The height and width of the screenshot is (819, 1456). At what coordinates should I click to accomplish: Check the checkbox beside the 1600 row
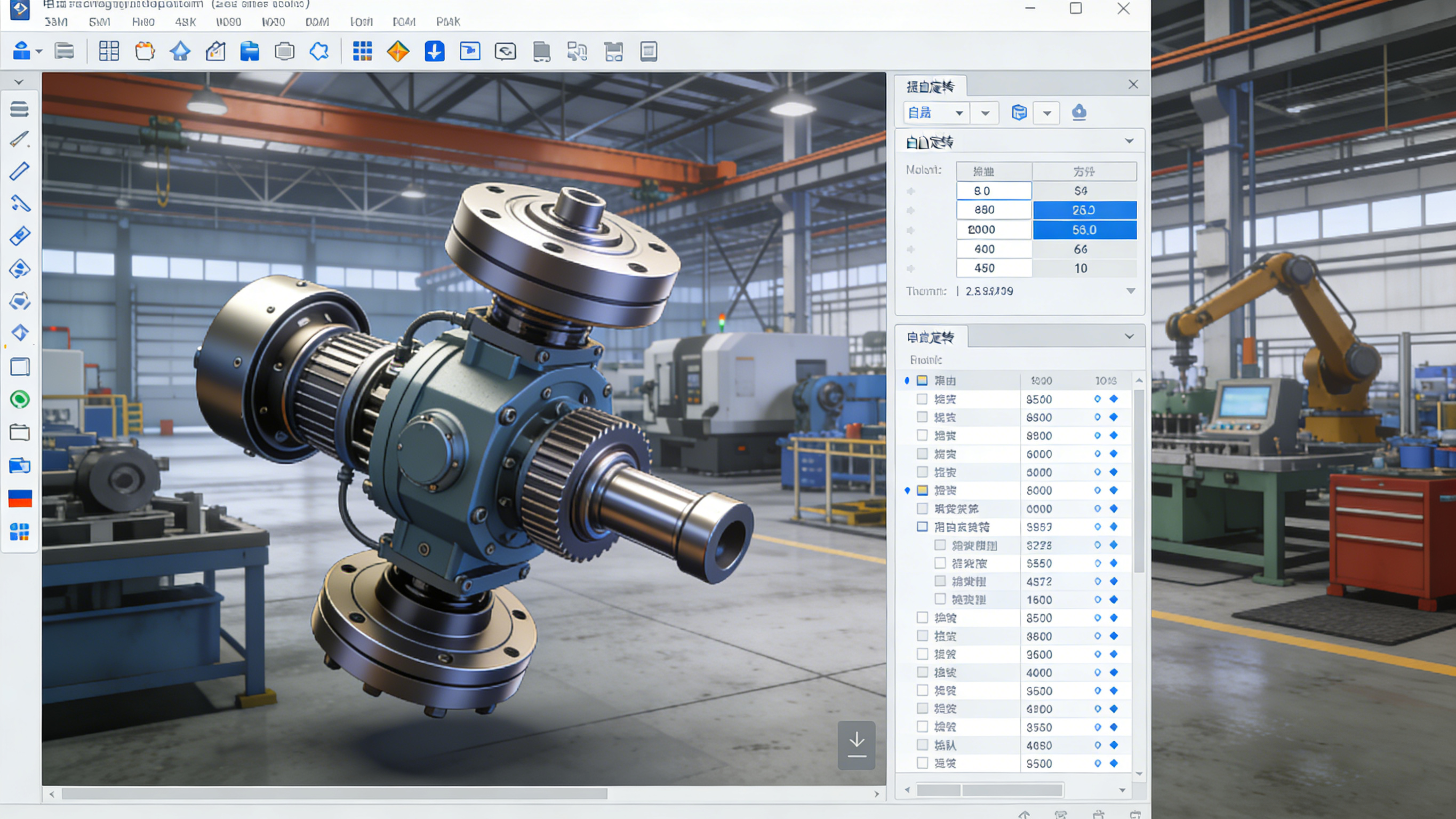click(940, 599)
